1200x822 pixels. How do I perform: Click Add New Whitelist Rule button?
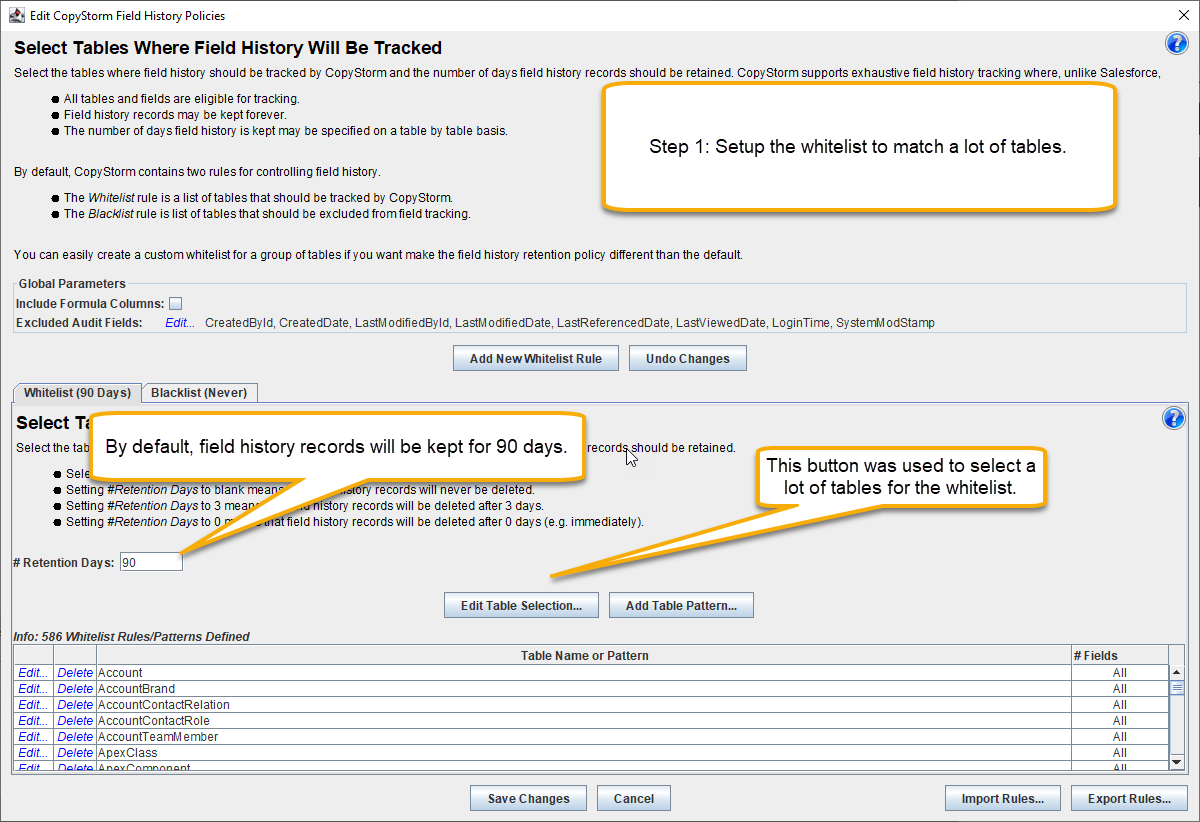coord(536,358)
